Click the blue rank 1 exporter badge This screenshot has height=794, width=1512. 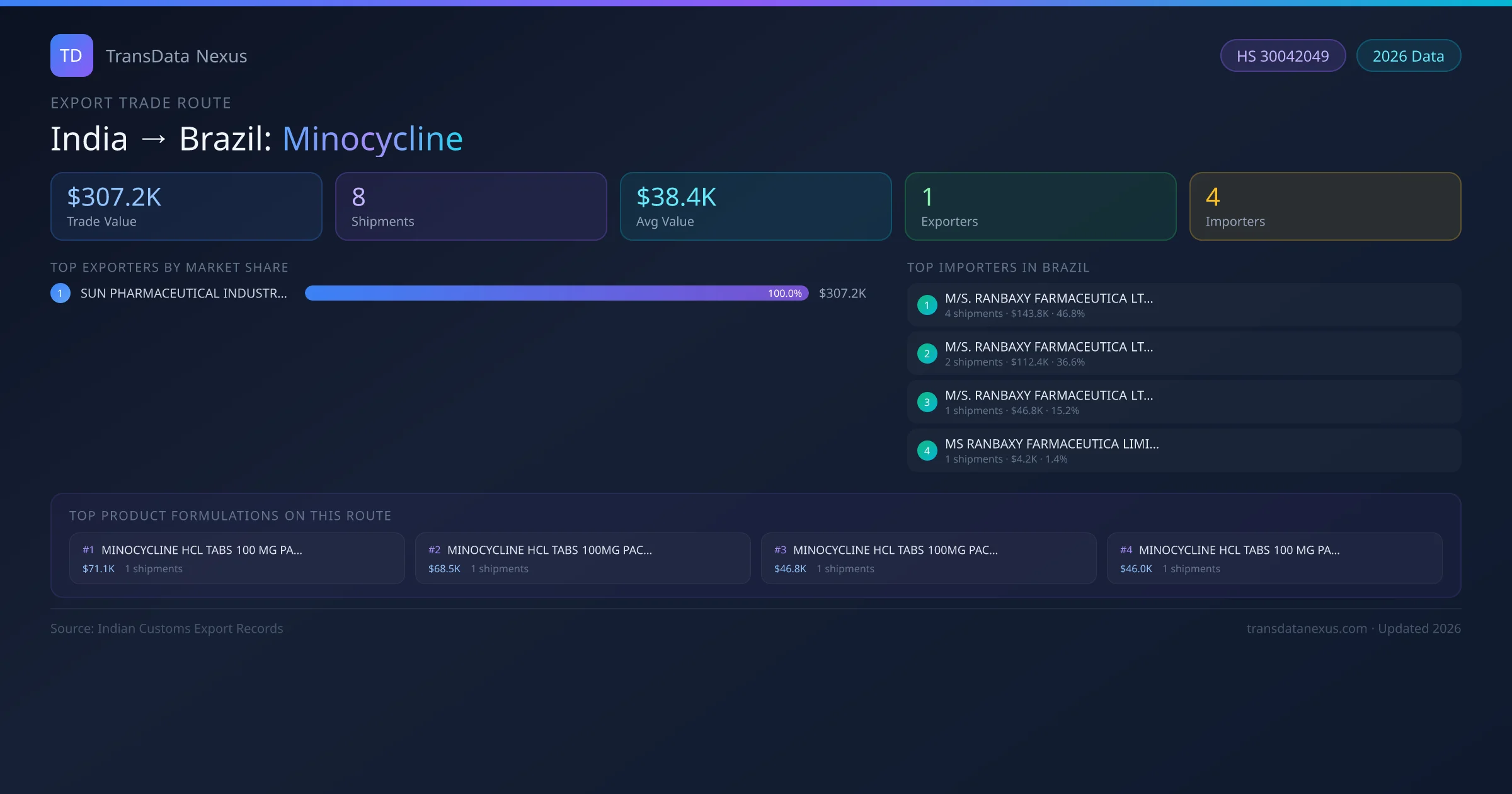point(60,293)
